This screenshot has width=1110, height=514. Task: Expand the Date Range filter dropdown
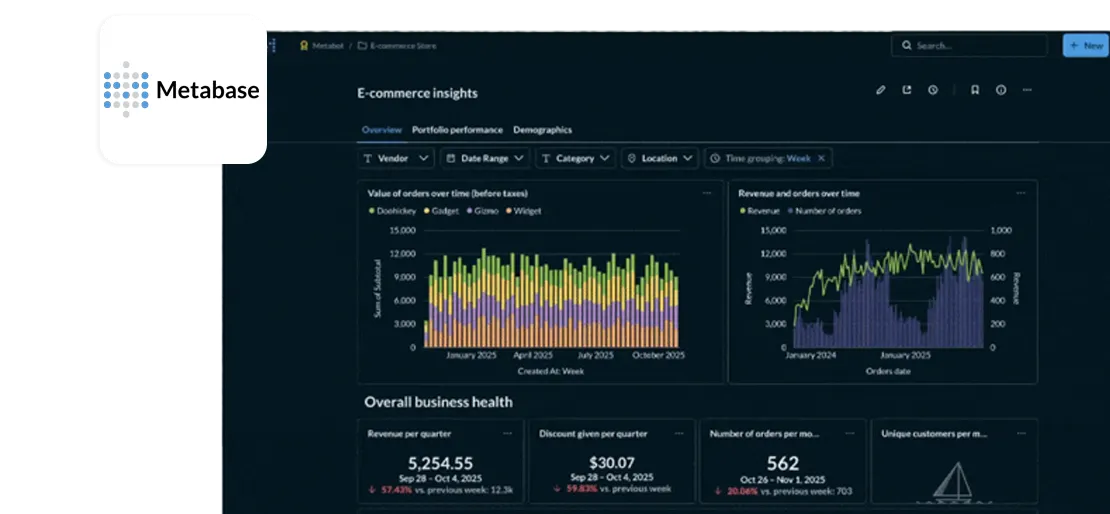[x=485, y=159]
